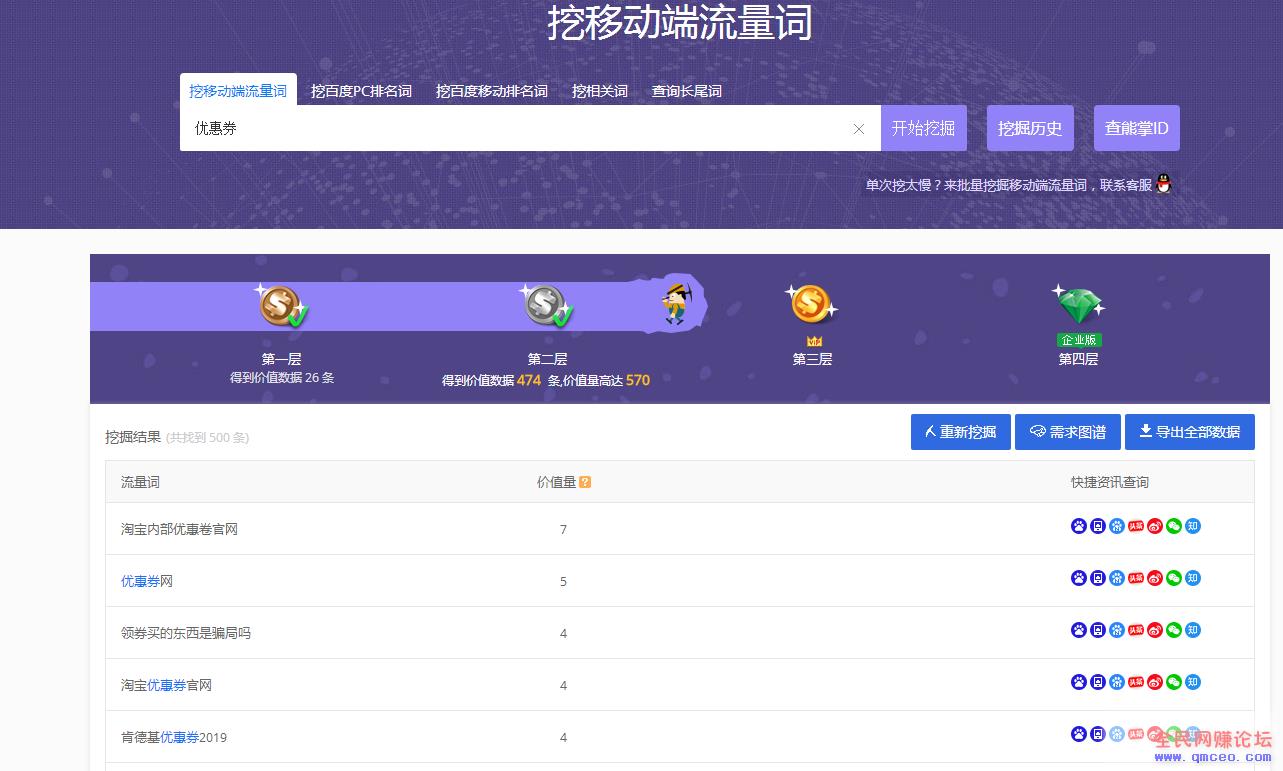The image size is (1283, 771).
Task: Click the 第一层 bronze coin icon
Action: [283, 305]
